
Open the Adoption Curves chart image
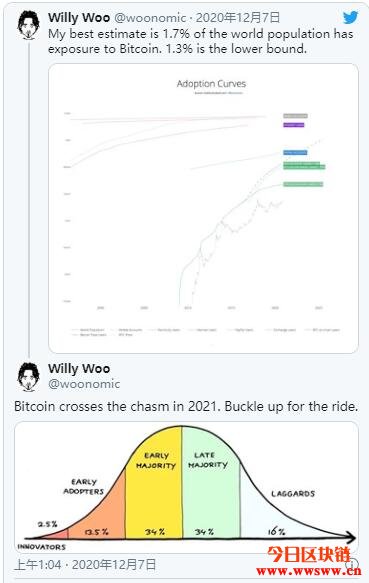pyautogui.click(x=203, y=208)
